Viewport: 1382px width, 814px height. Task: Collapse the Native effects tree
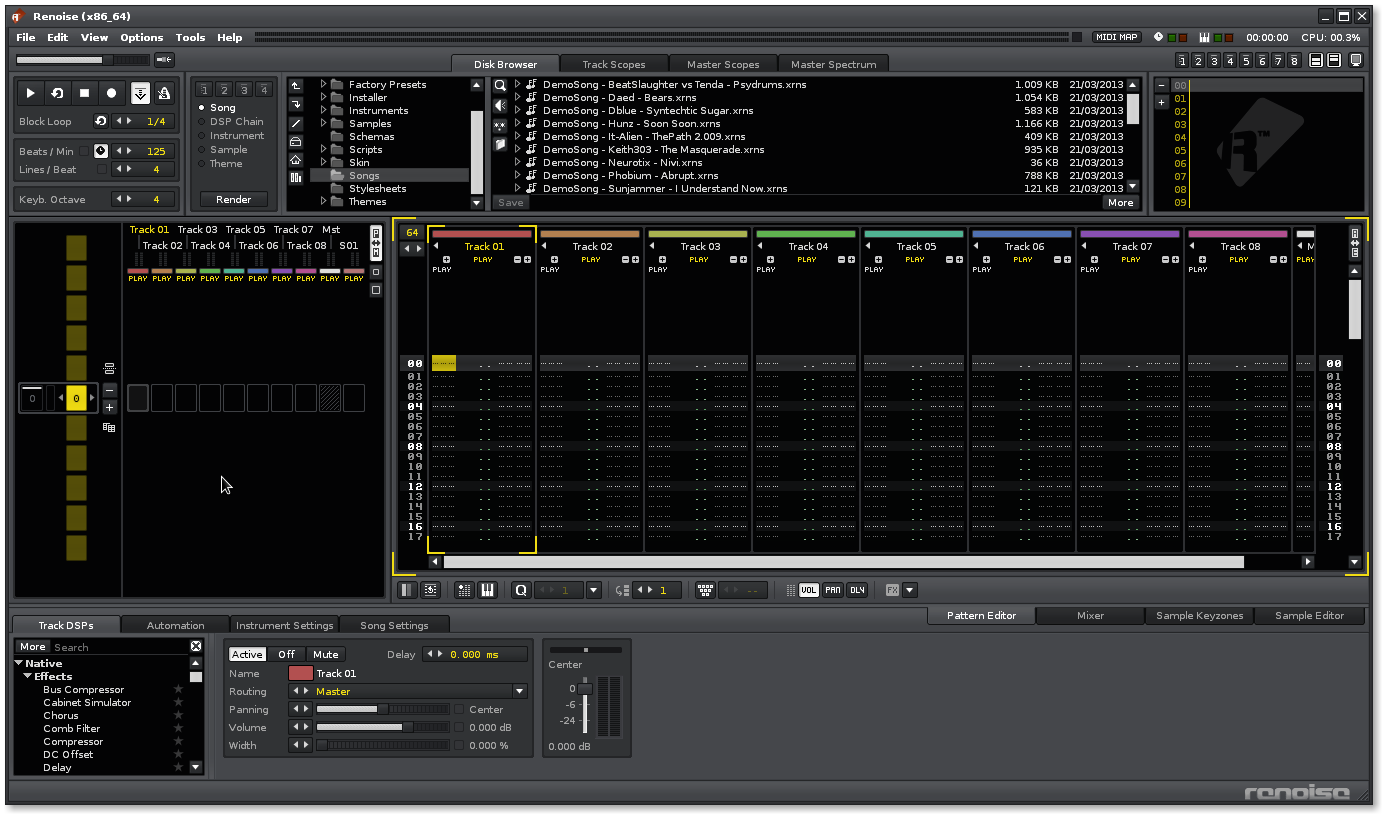coord(19,663)
